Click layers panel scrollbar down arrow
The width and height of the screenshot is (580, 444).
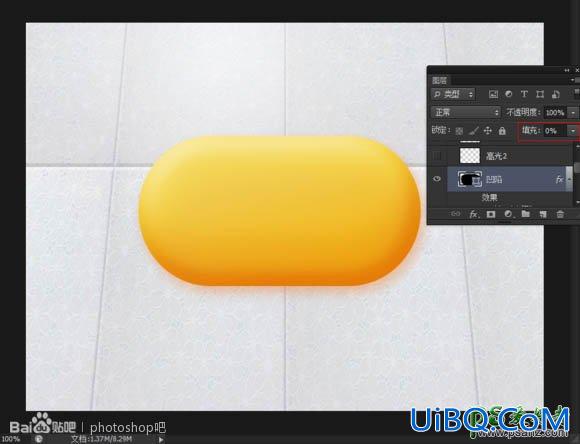[x=577, y=202]
